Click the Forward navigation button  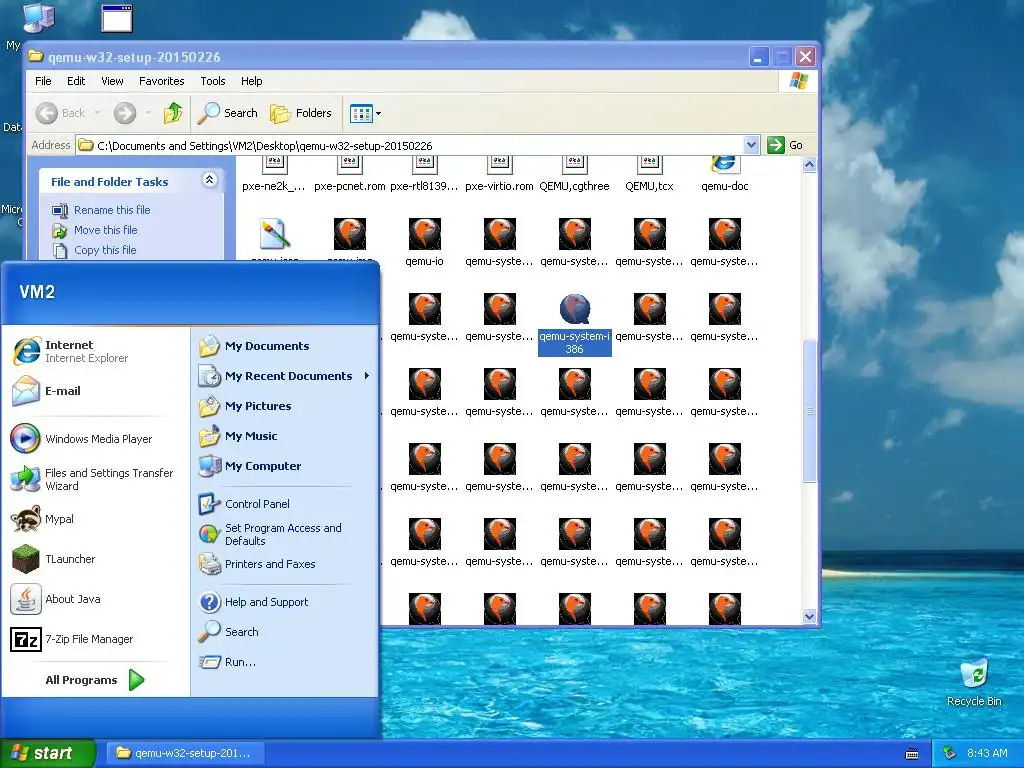click(x=125, y=113)
